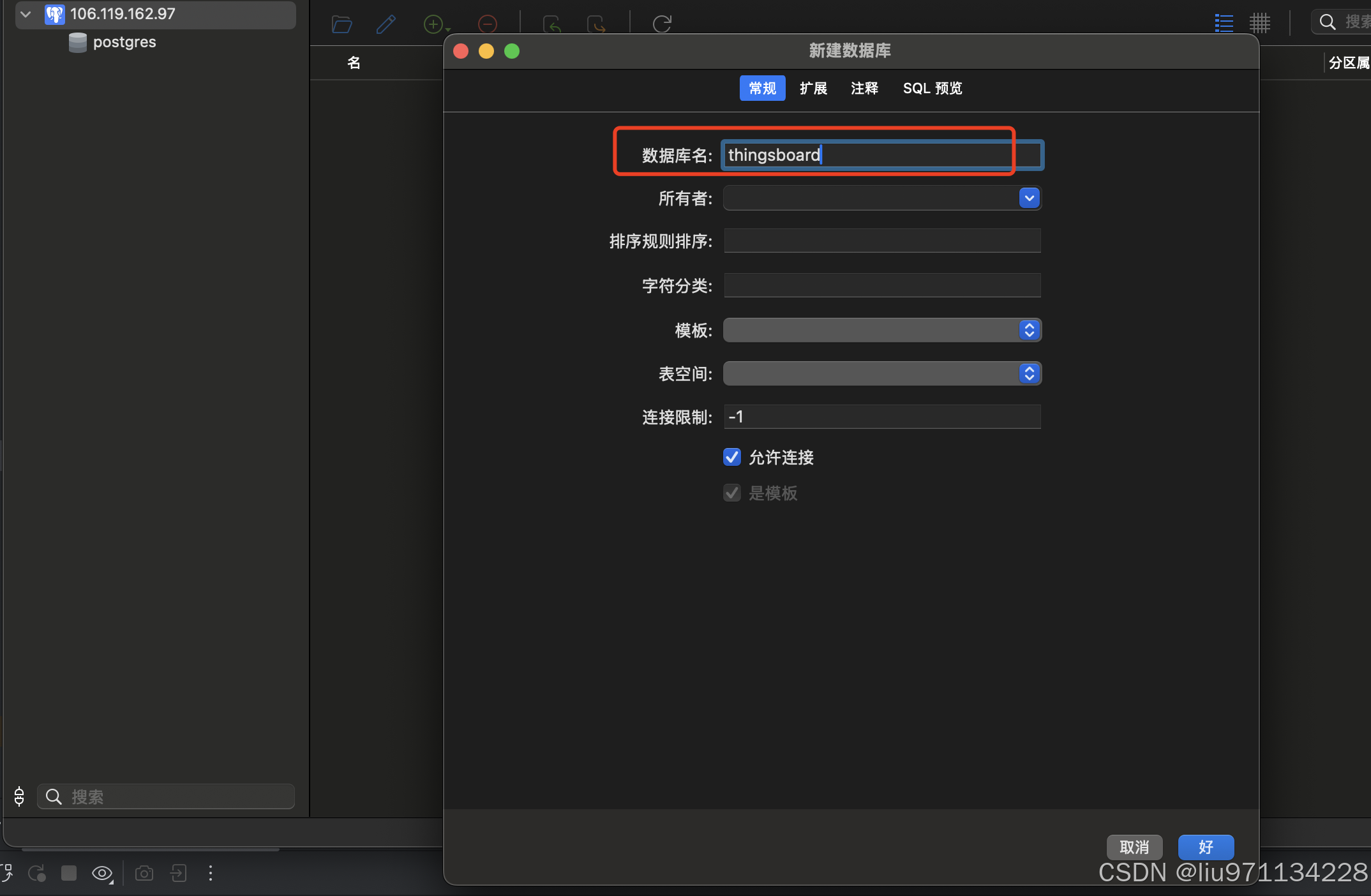Select the edit pencil tool in toolbar

click(386, 24)
